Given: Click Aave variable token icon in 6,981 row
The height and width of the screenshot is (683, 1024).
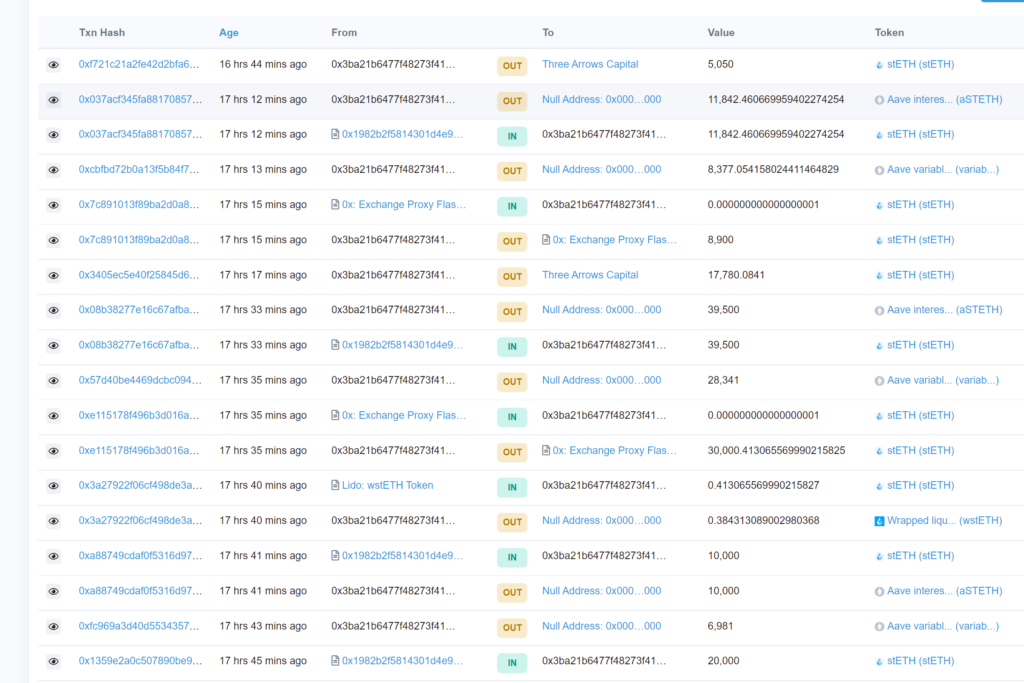Looking at the screenshot, I should tap(879, 627).
